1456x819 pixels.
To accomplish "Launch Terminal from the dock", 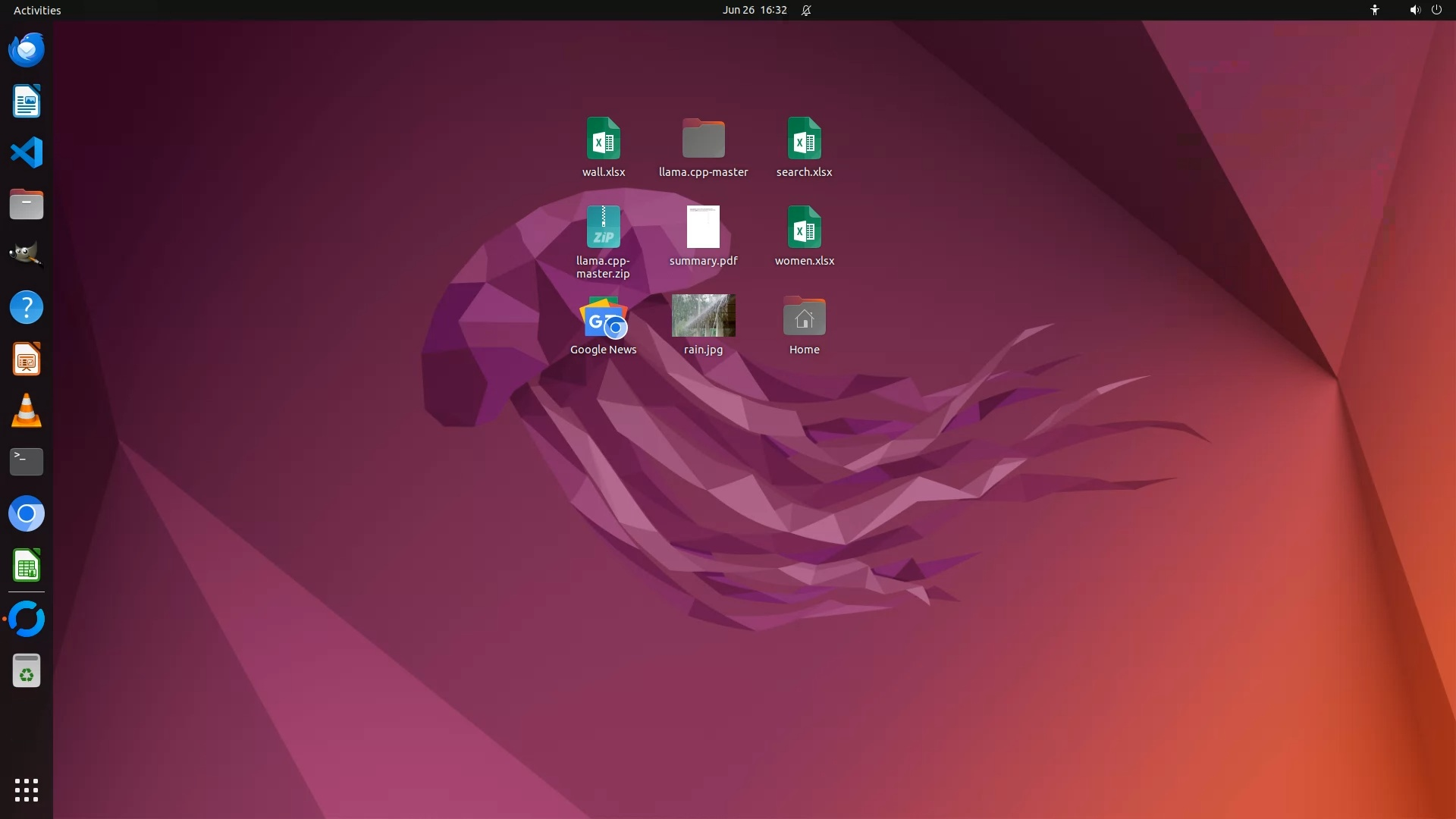I will [x=27, y=462].
